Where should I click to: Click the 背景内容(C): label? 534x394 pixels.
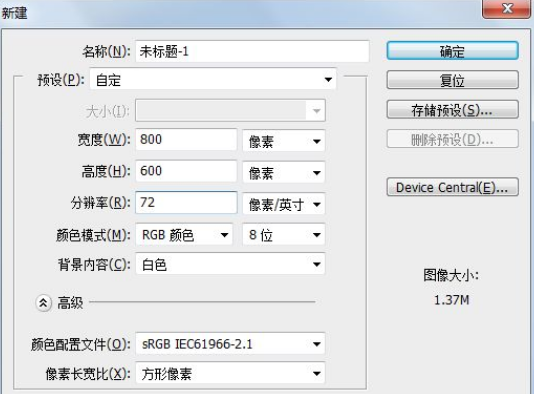click(94, 265)
